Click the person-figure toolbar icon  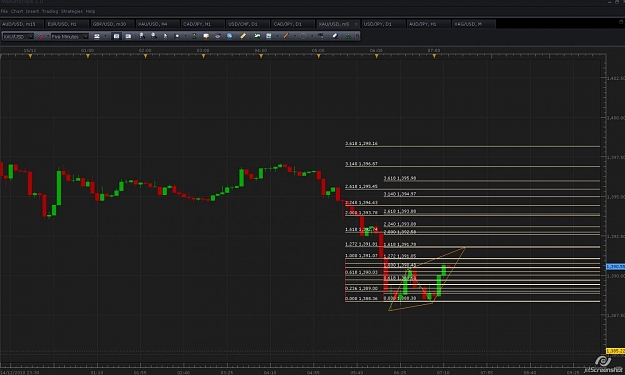[x=142, y=36]
